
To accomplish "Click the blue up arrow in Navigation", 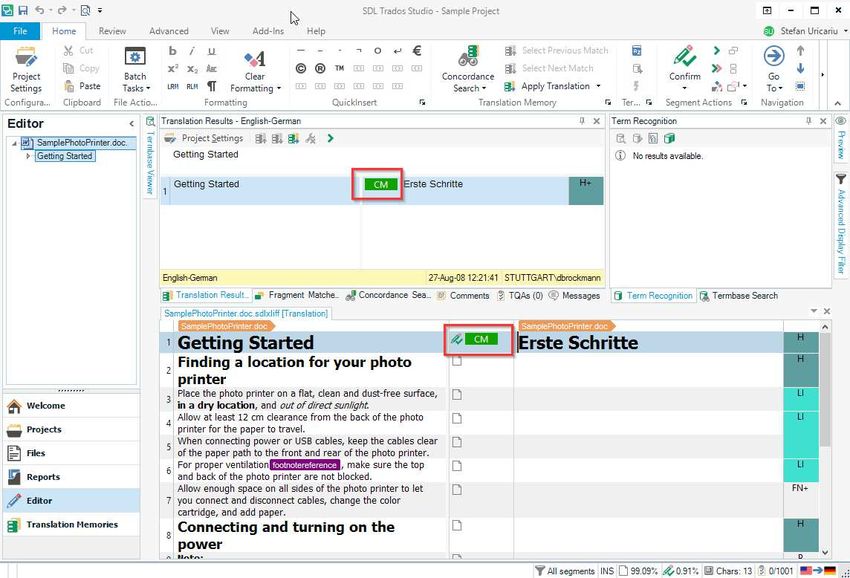I will [801, 50].
